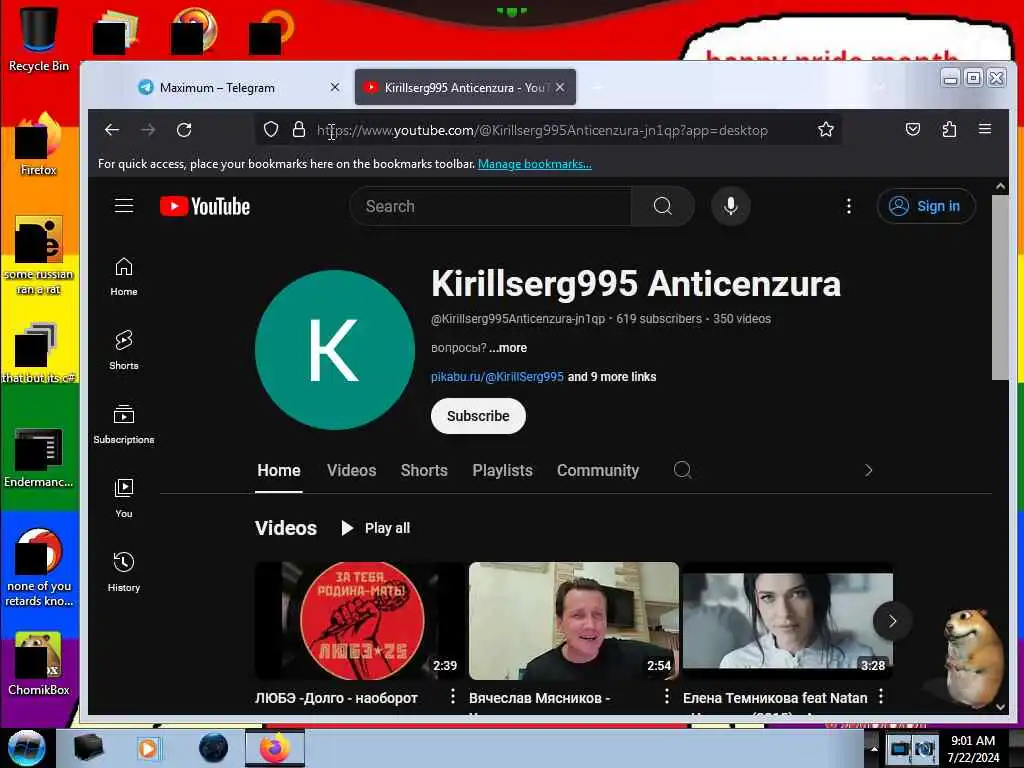
Task: Show hidden system tray icons arrow
Action: (874, 748)
